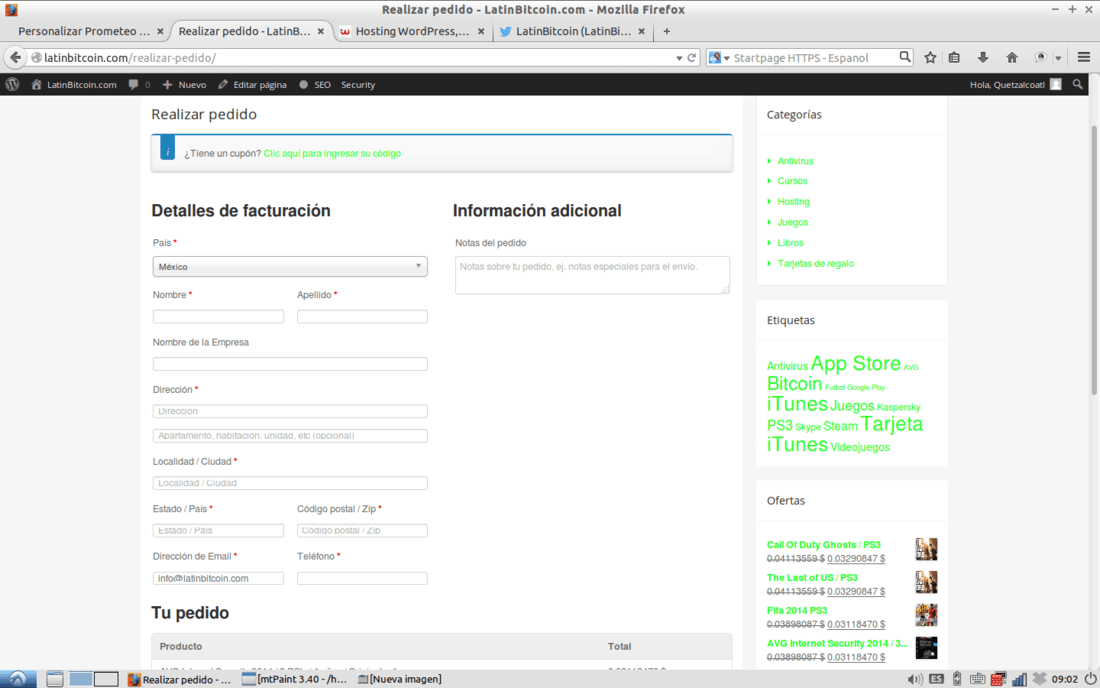Click the Bitcoin tag
Image resolution: width=1100 pixels, height=688 pixels.
point(794,384)
